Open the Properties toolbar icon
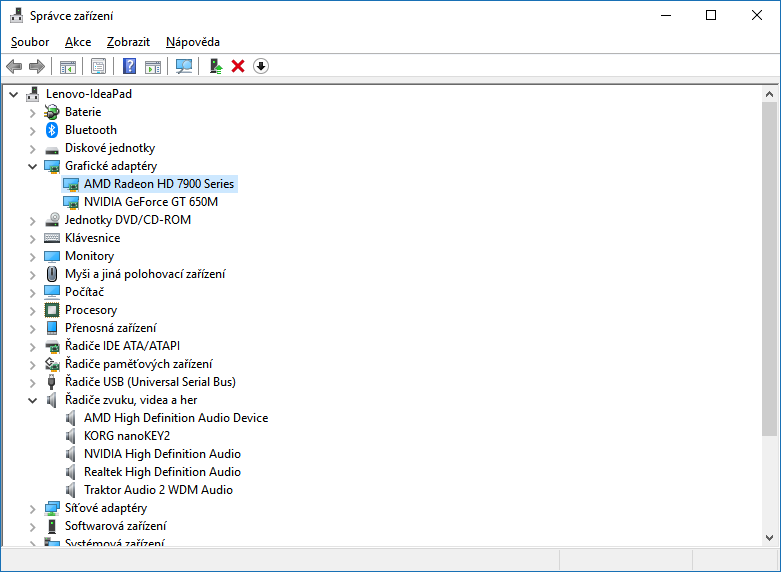The height and width of the screenshot is (572, 781). (98, 66)
